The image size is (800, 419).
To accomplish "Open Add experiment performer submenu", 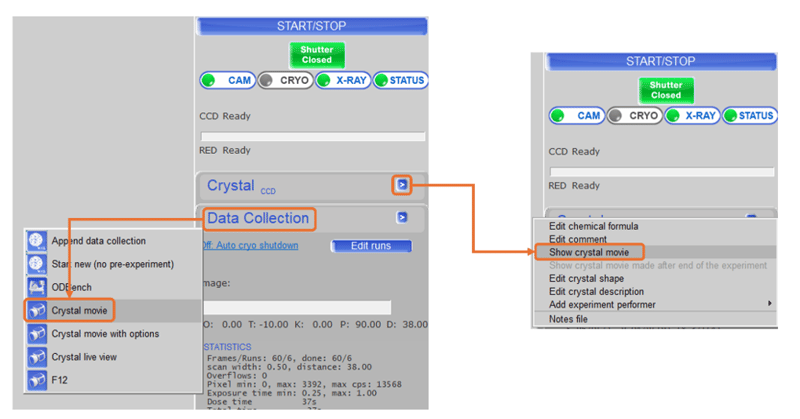I will [x=655, y=305].
